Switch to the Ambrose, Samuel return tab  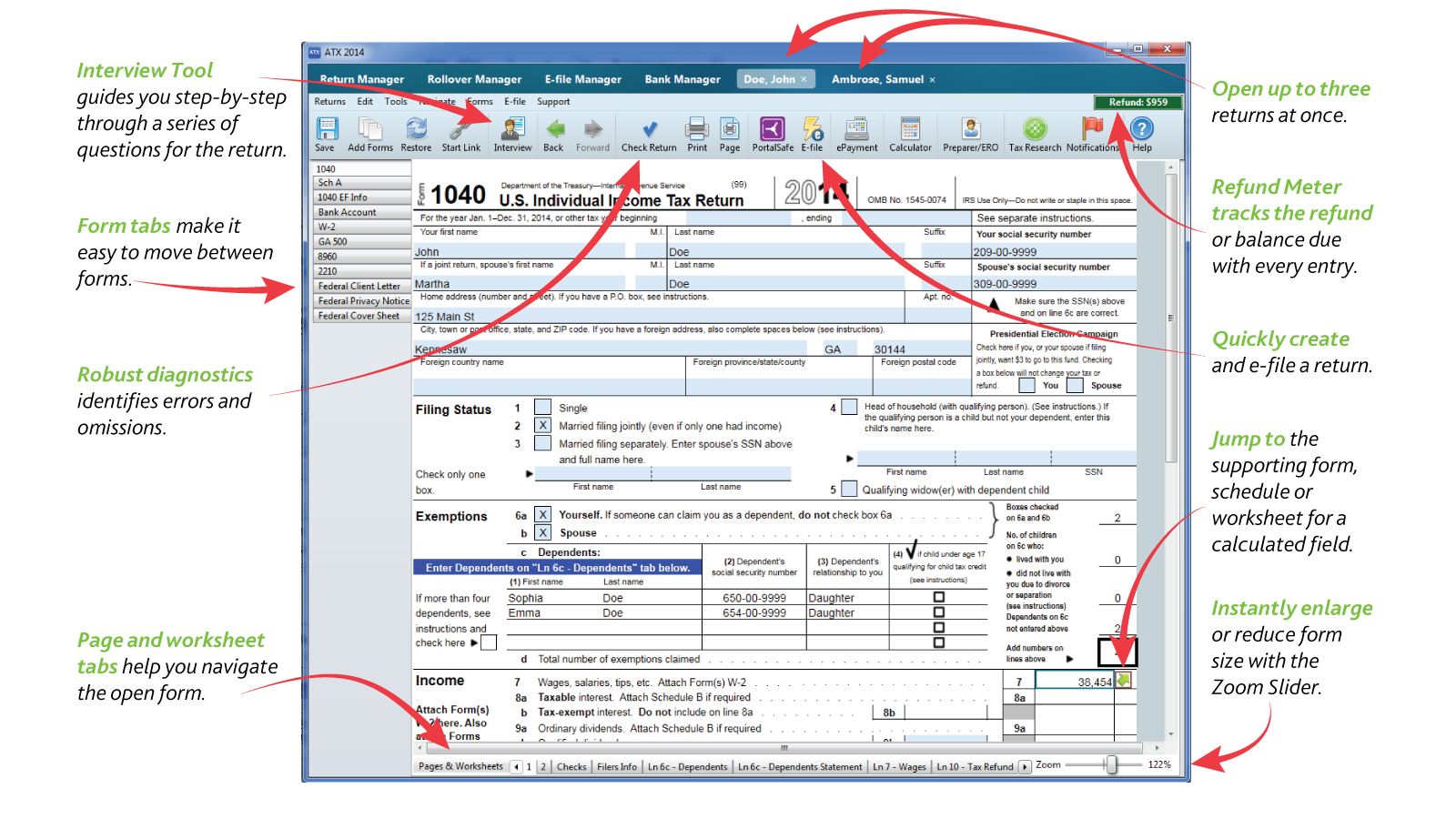[876, 79]
